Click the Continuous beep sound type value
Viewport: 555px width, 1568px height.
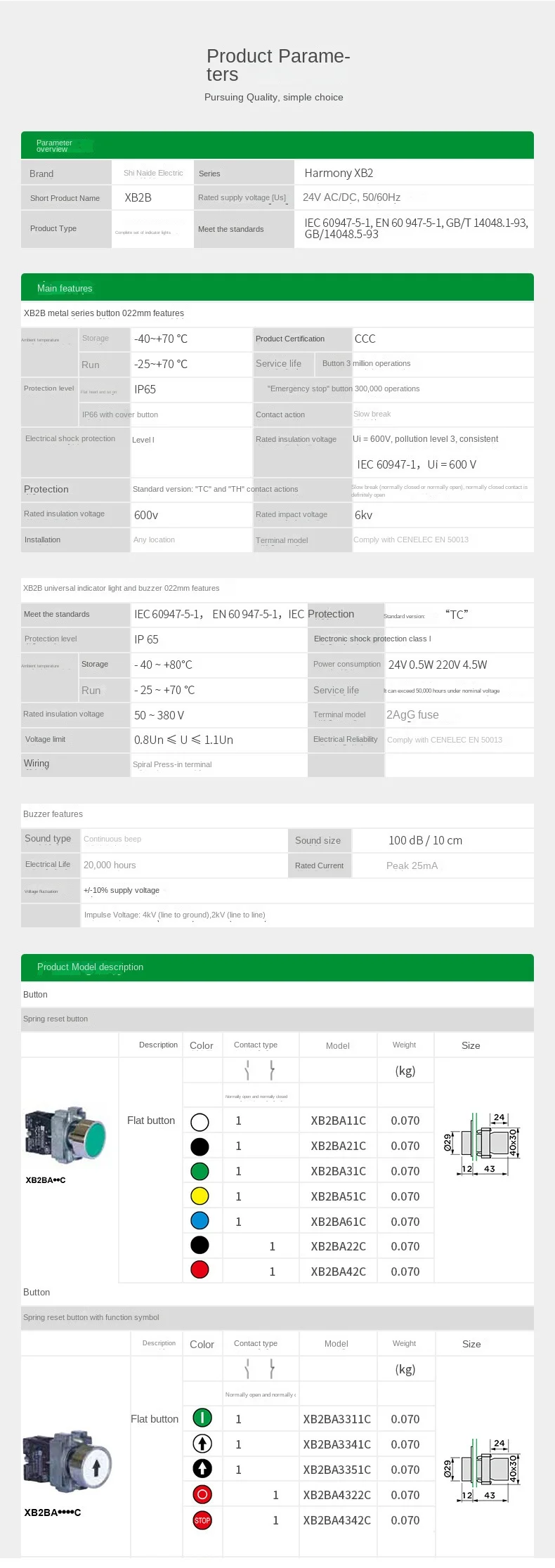[112, 839]
